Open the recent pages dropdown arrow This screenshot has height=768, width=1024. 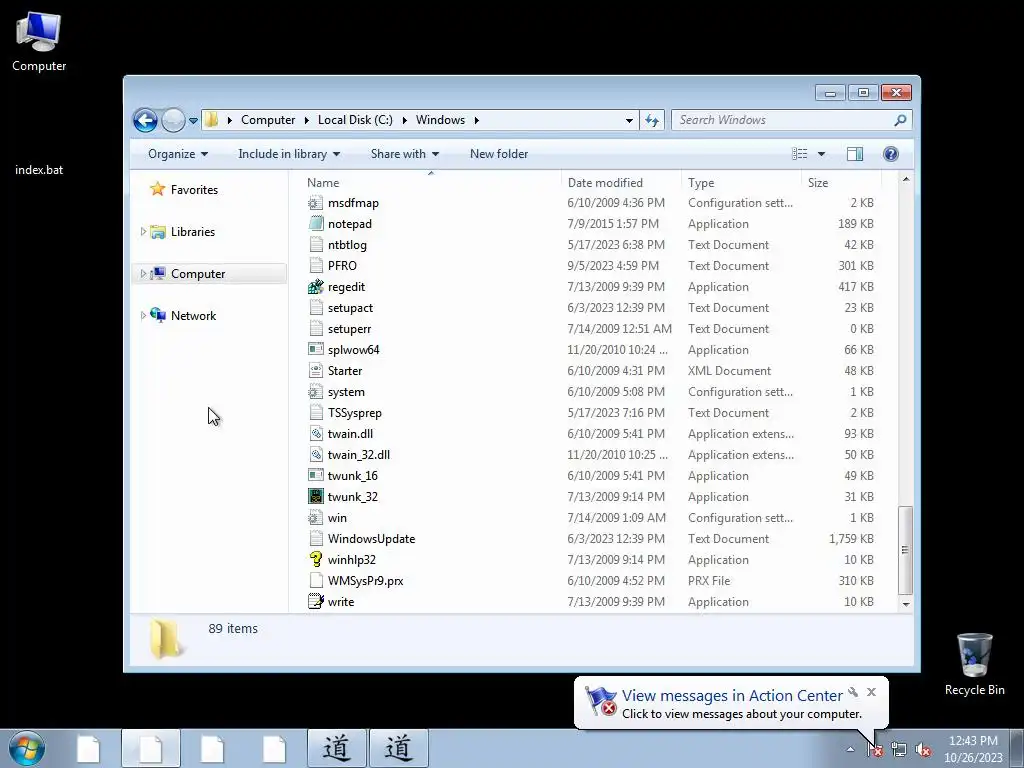193,121
